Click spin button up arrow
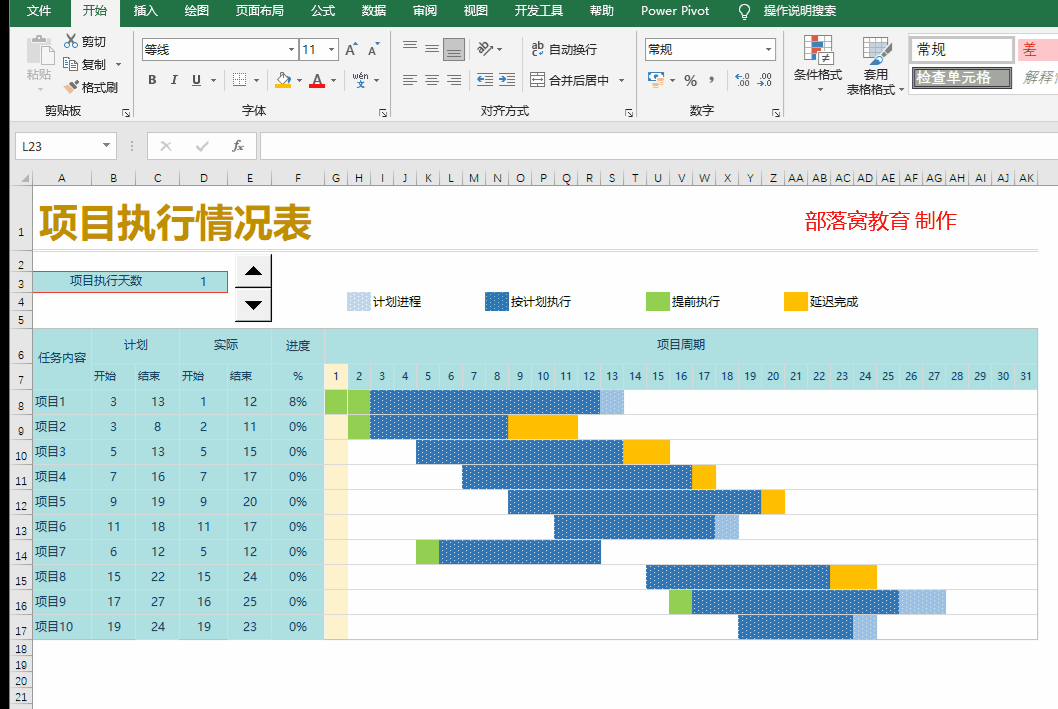This screenshot has height=709, width=1058. click(253, 271)
